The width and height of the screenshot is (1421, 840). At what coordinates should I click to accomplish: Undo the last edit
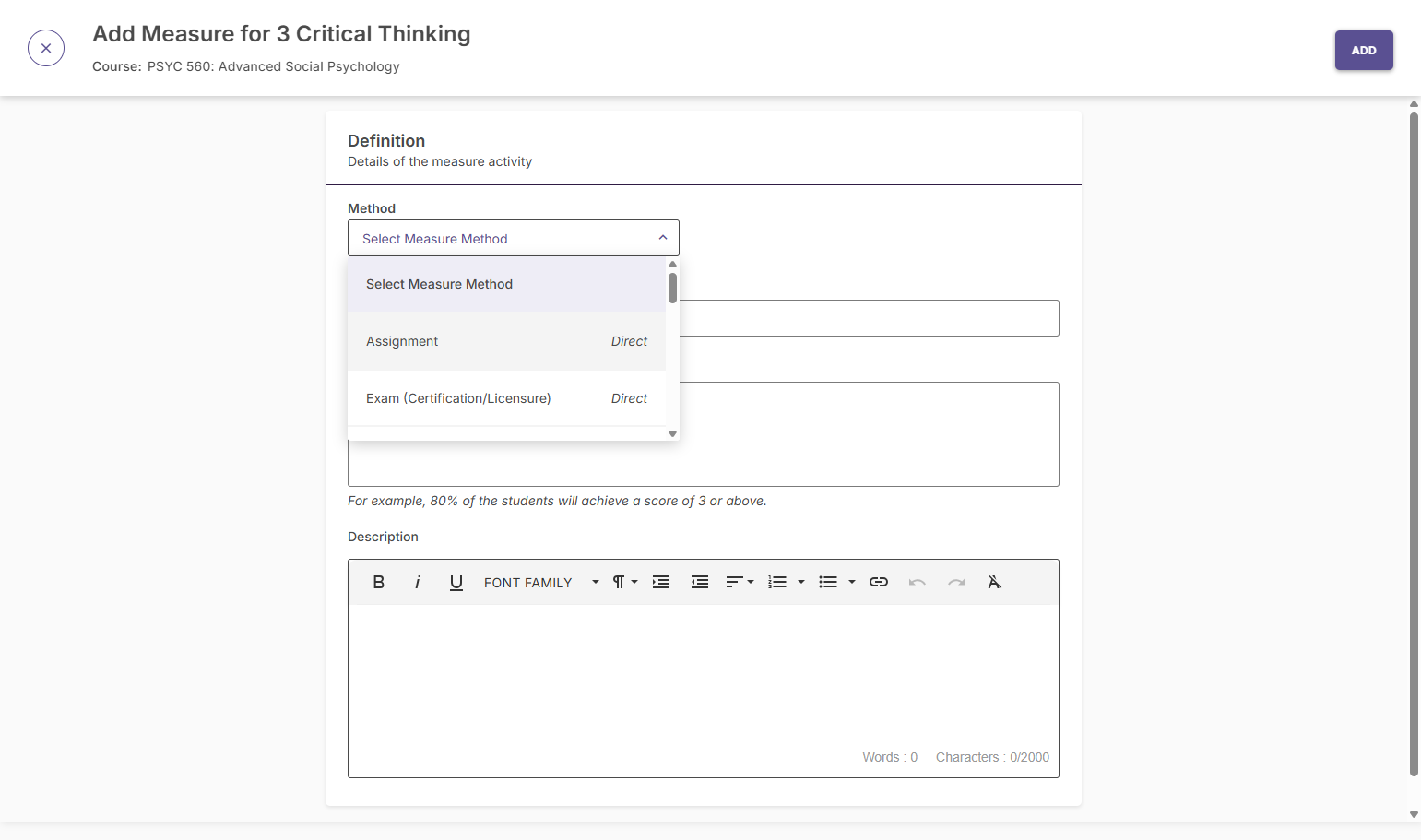click(x=917, y=582)
